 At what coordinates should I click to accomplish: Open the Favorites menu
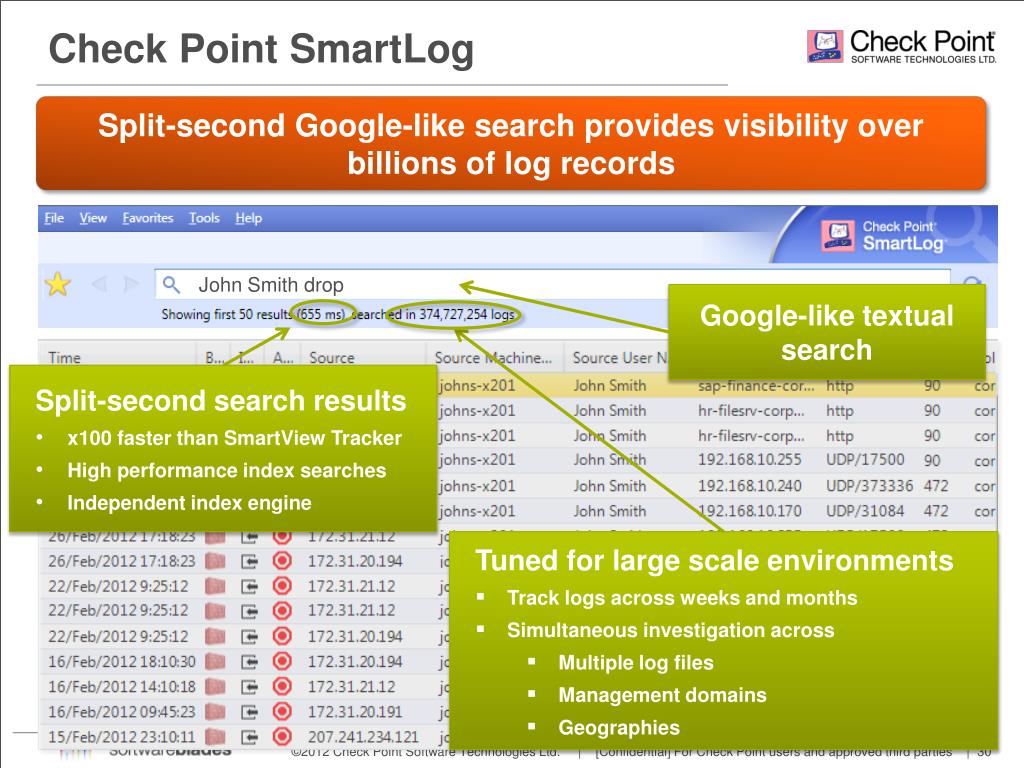(x=148, y=218)
